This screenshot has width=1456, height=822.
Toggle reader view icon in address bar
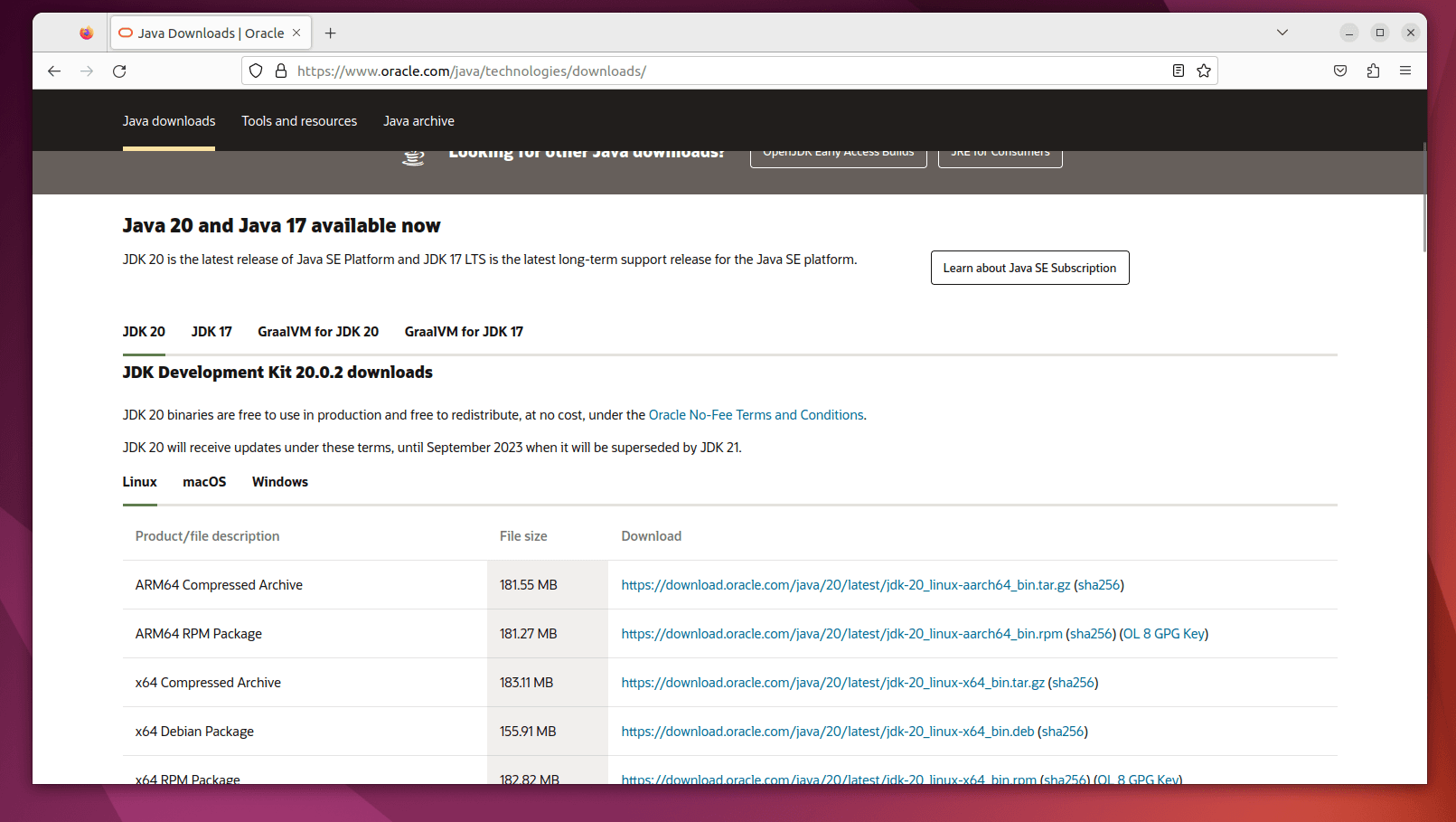1179,71
